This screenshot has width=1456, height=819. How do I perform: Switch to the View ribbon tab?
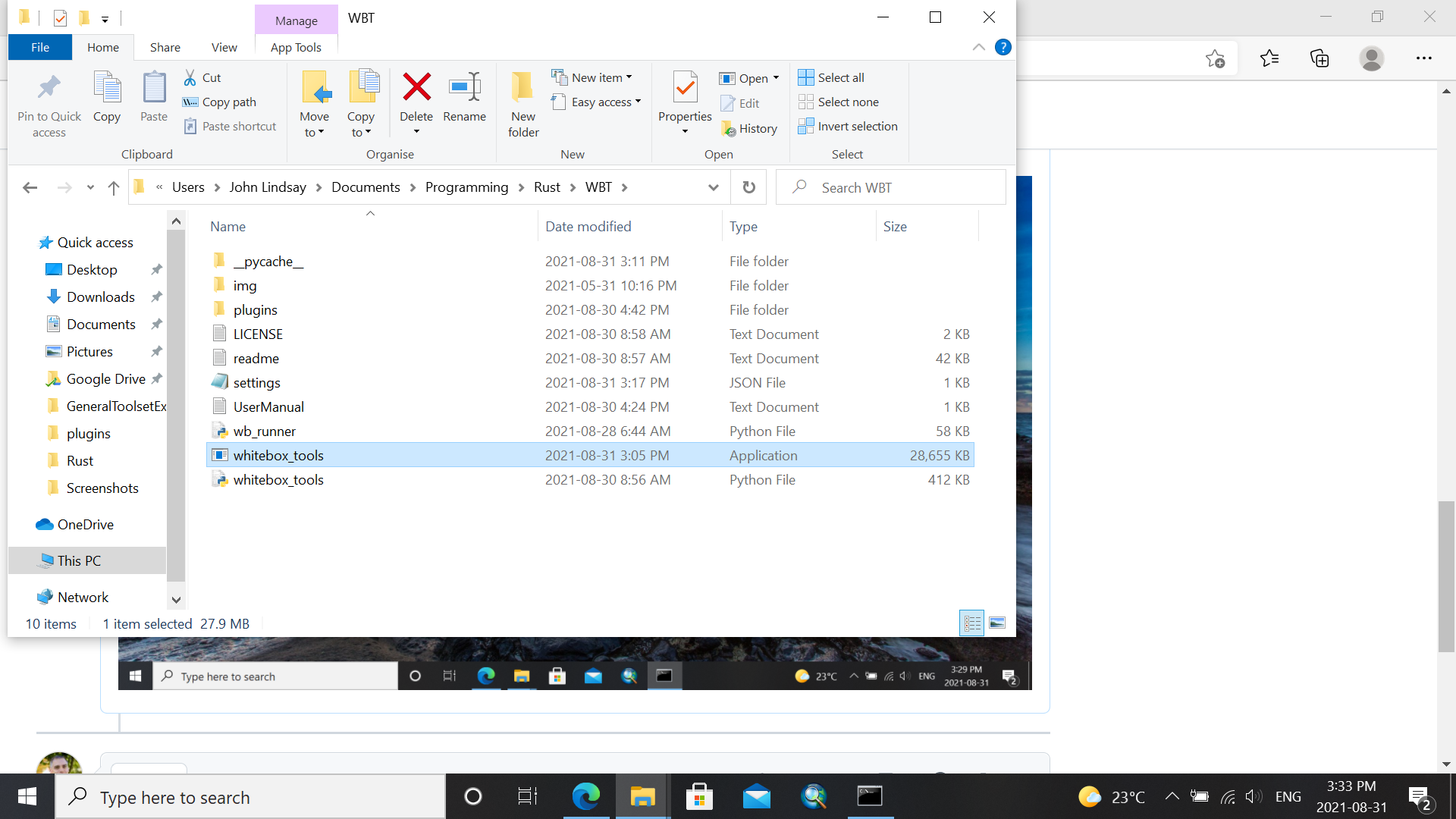(x=224, y=47)
